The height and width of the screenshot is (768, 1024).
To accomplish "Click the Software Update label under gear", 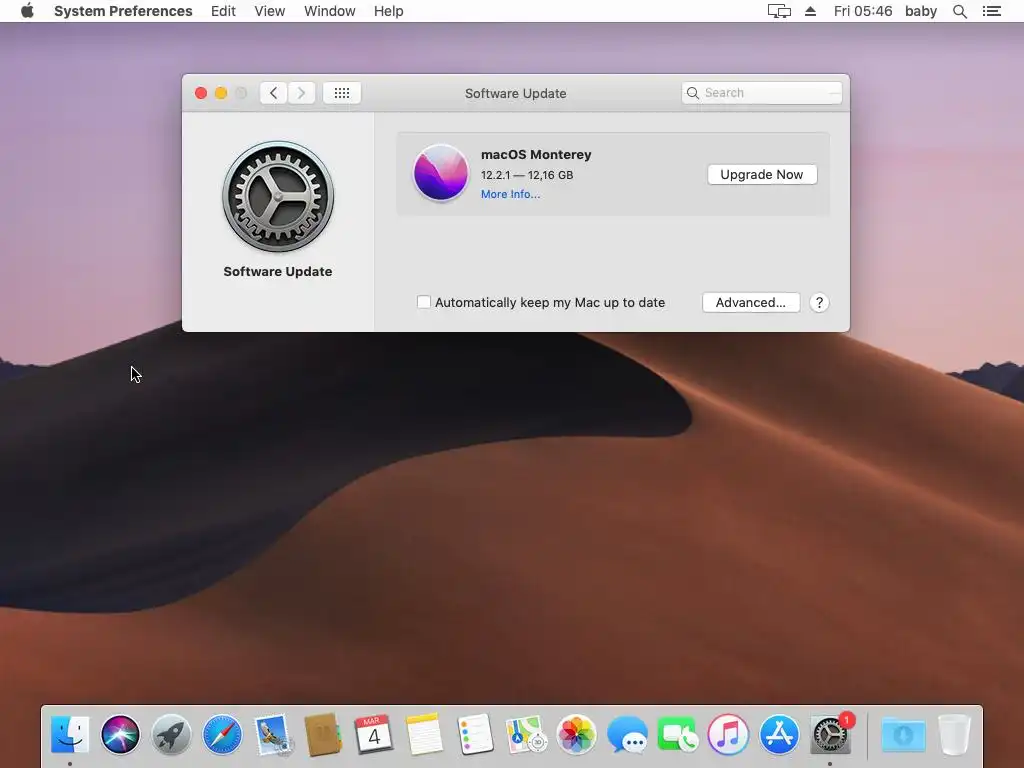I will (x=278, y=271).
